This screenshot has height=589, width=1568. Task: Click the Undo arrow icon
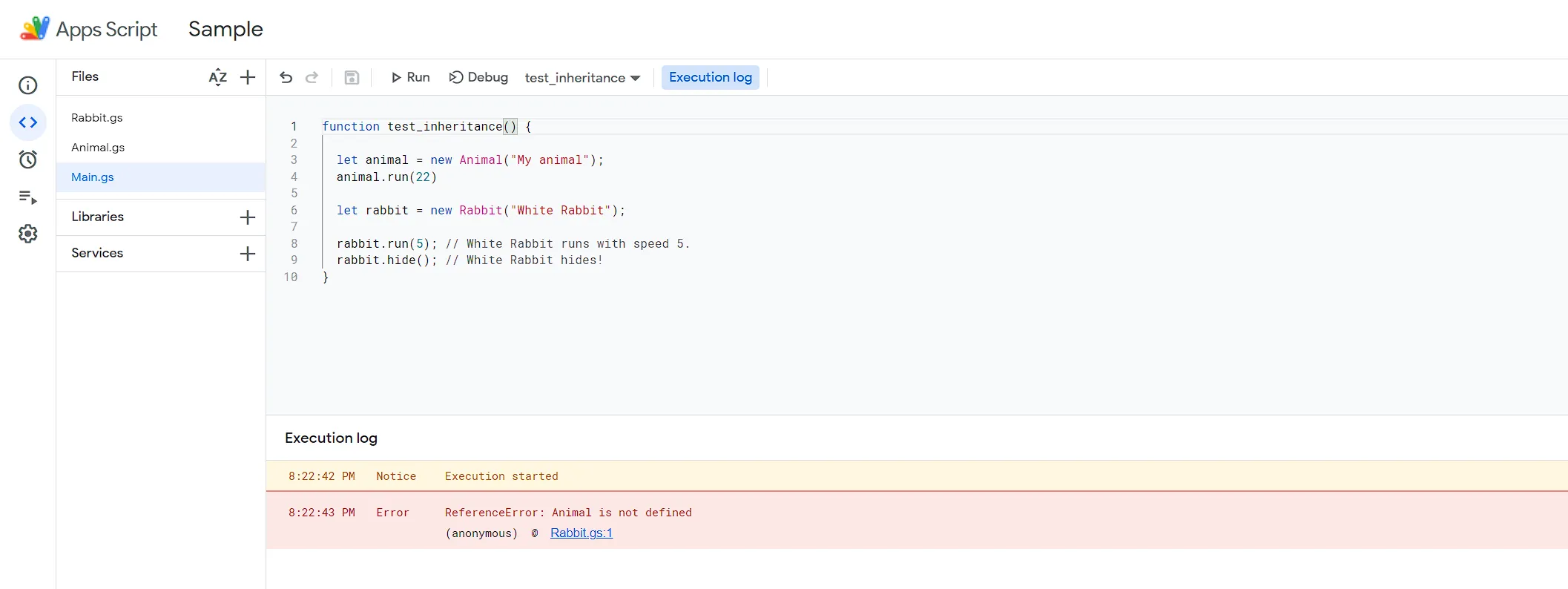pos(286,77)
